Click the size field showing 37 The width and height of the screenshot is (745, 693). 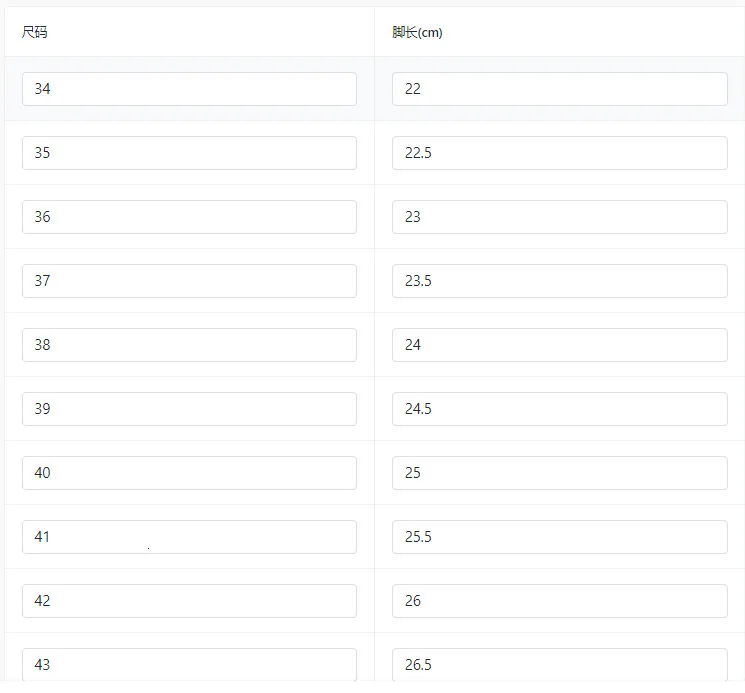coord(189,281)
